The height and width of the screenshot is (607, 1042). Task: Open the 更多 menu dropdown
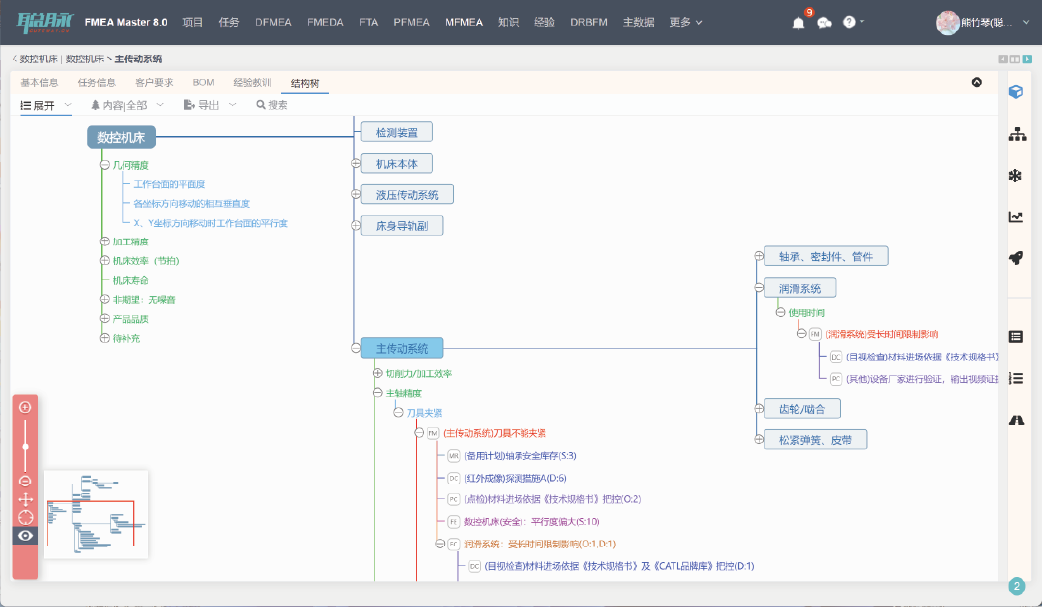point(685,22)
